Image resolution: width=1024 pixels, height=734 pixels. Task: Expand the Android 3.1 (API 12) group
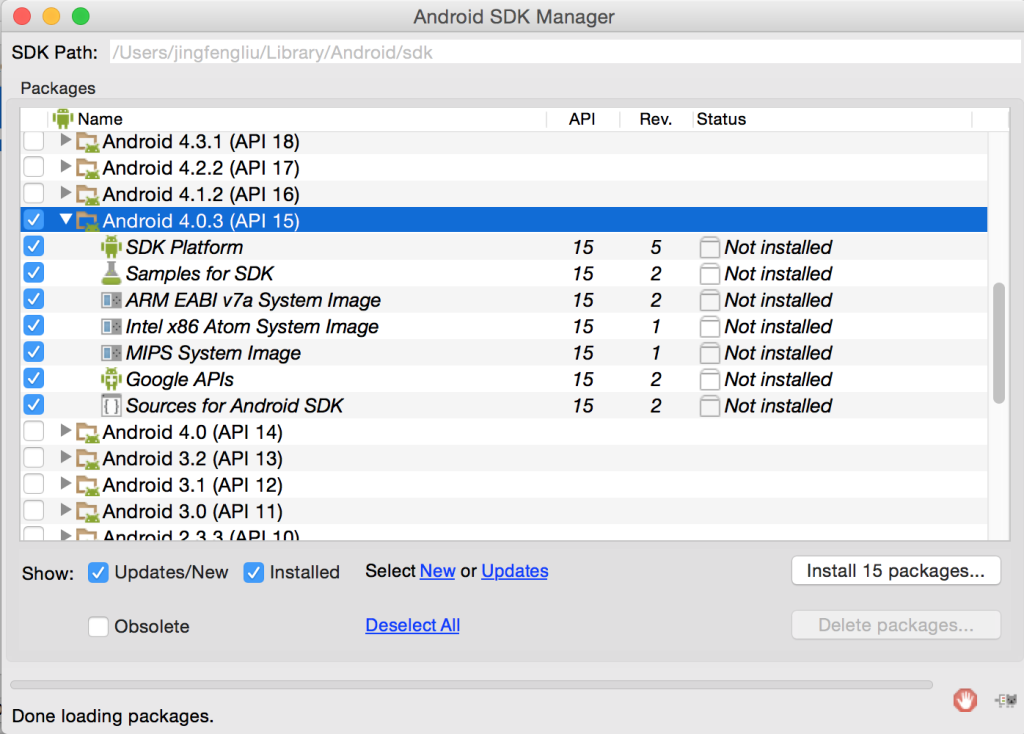coord(65,483)
